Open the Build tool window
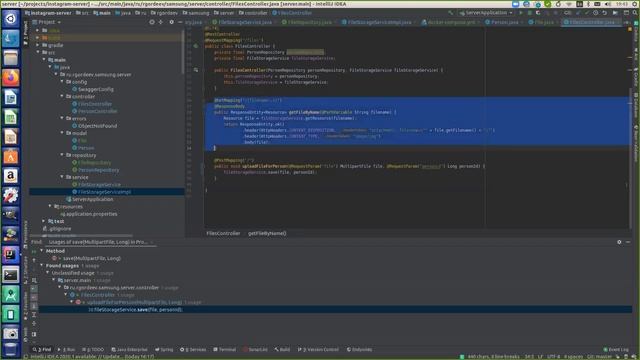640x360 pixels. [x=282, y=350]
